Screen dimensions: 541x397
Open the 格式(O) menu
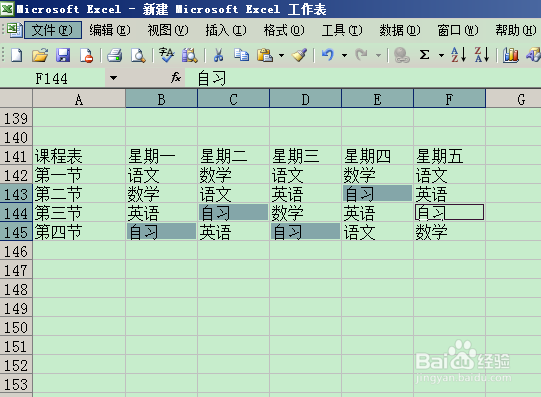[x=284, y=30]
